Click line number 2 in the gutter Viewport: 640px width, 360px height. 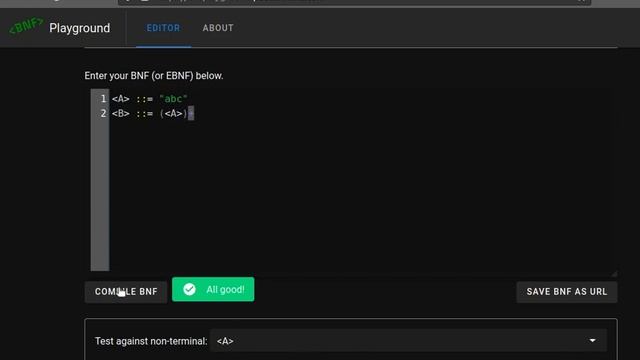coord(103,113)
